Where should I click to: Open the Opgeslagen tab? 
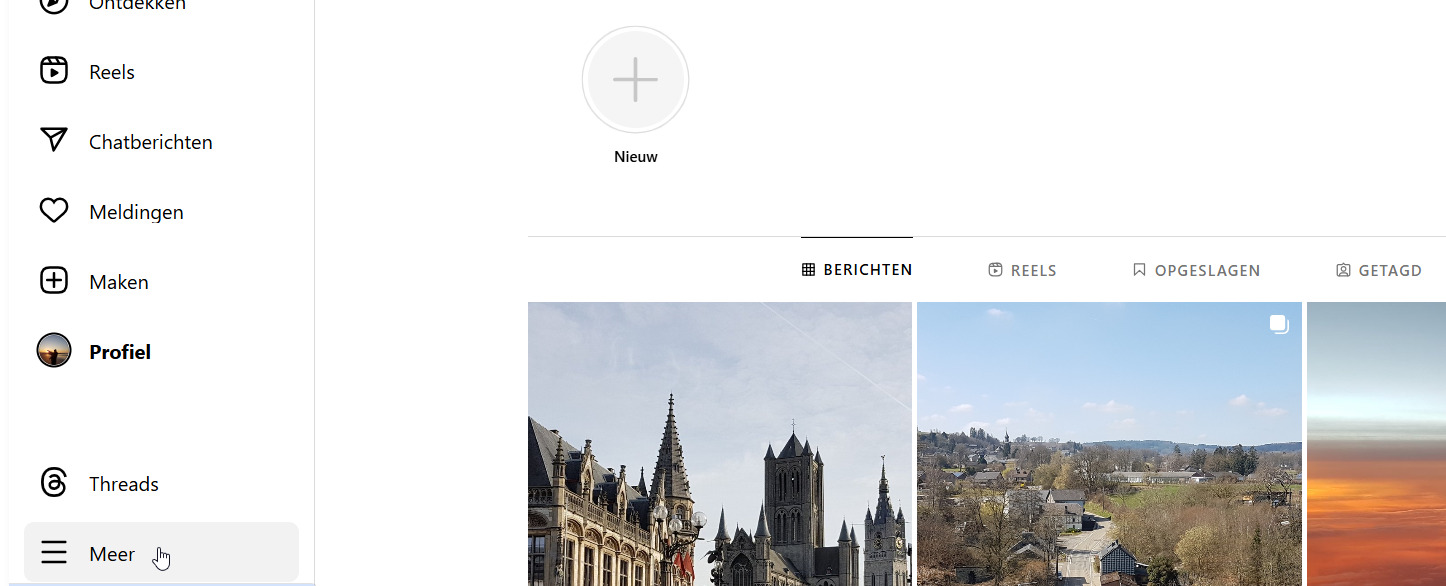pyautogui.click(x=1196, y=270)
